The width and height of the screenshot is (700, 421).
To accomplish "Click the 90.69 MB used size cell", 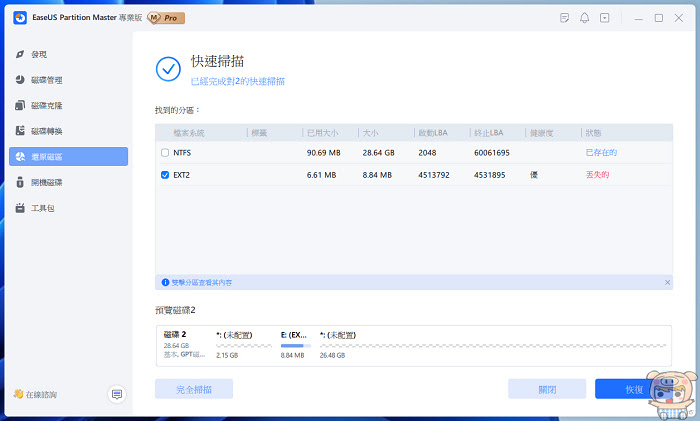I will (324, 153).
